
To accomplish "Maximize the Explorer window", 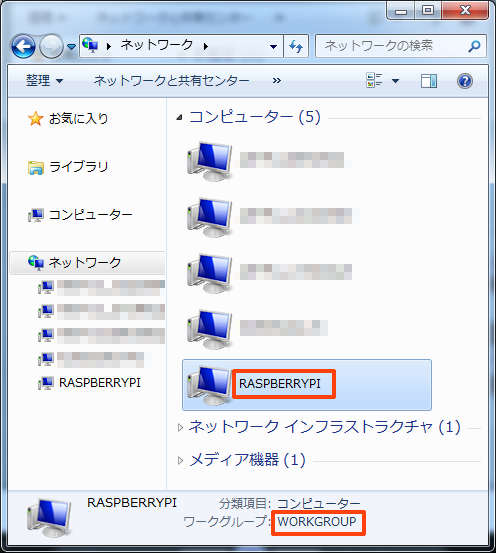I will (428, 11).
